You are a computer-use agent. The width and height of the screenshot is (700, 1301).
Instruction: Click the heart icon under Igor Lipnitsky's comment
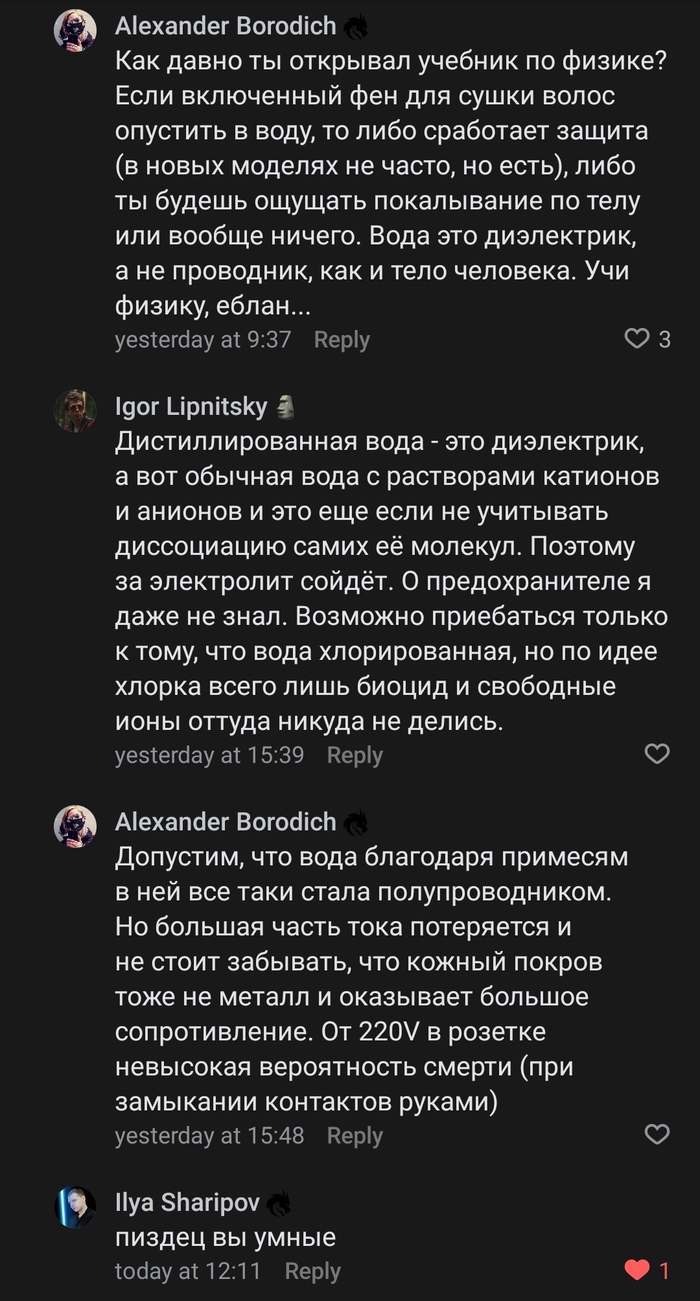(x=658, y=756)
